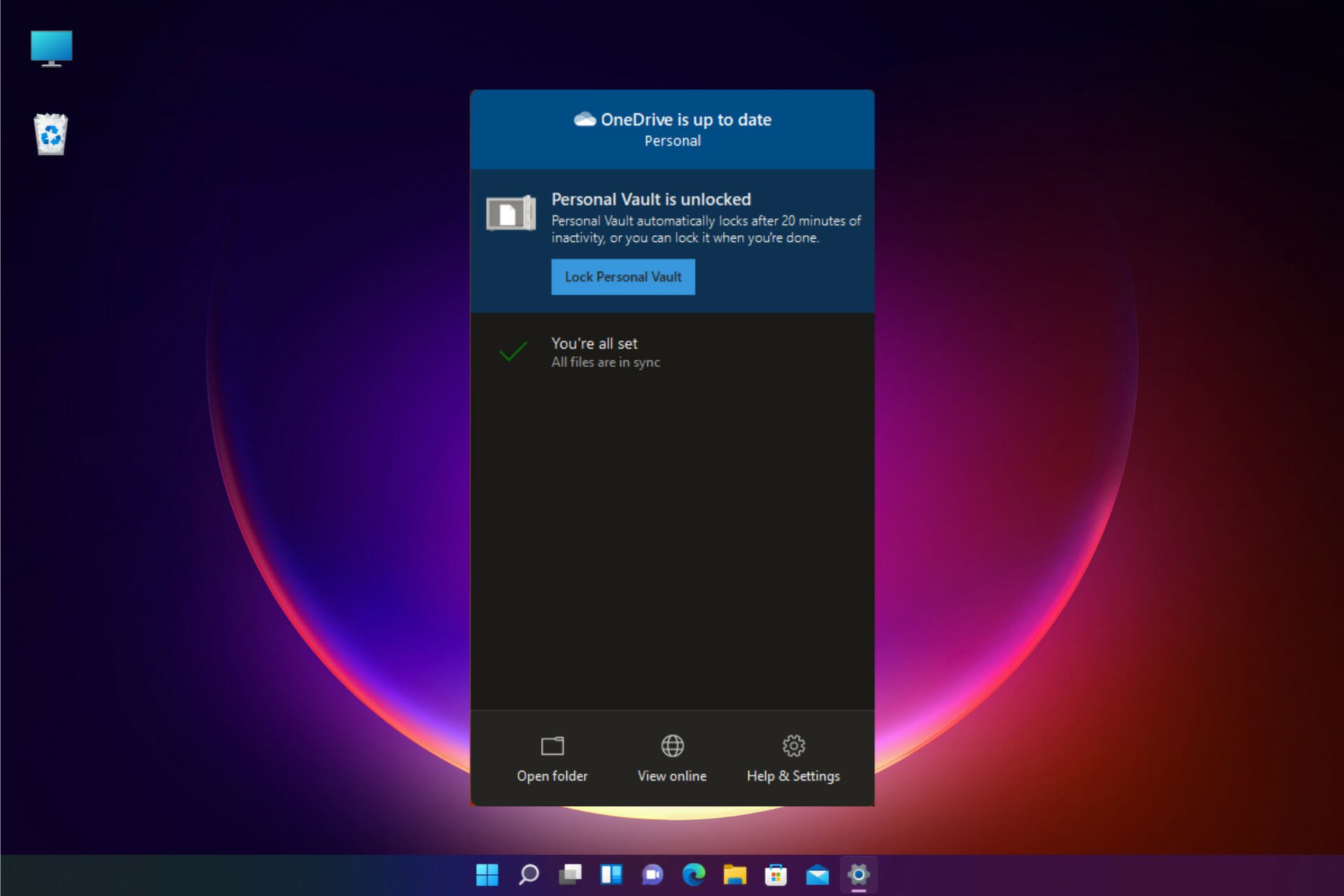Click the "Personal" account label
Image resolution: width=1344 pixels, height=896 pixels.
pos(673,141)
